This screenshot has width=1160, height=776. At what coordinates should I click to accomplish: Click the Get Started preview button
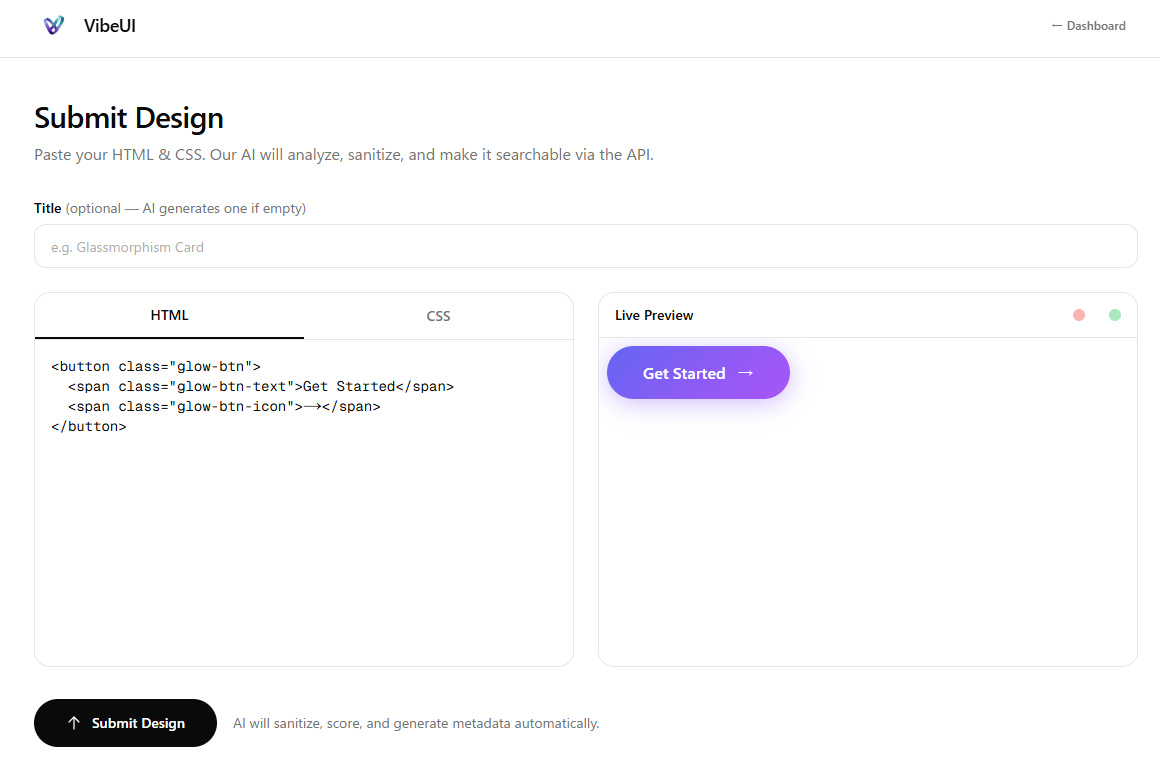[698, 373]
